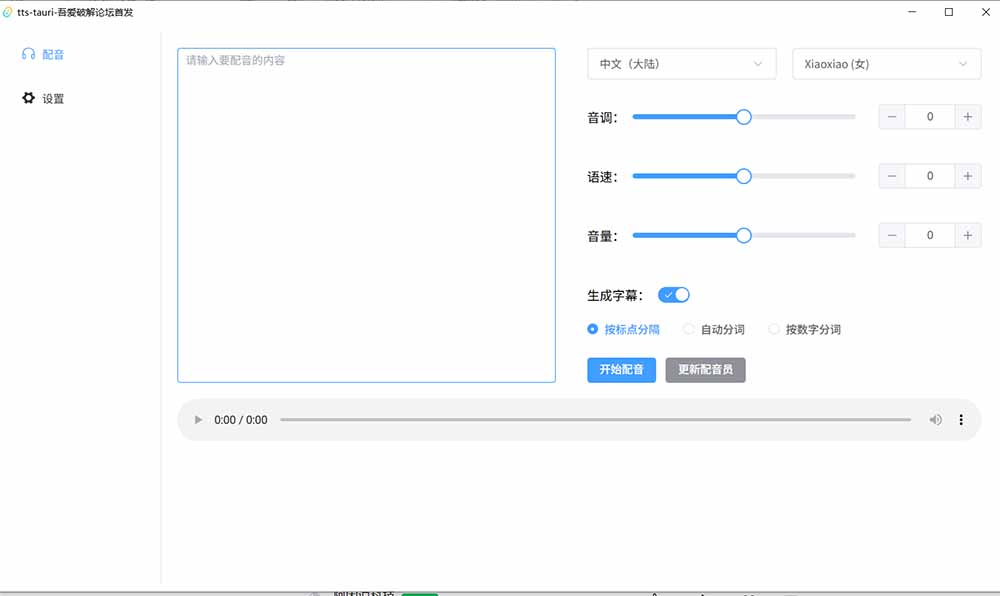The width and height of the screenshot is (1000, 596).
Task: Open the 配音 dubbing page in sidebar
Action: click(43, 54)
